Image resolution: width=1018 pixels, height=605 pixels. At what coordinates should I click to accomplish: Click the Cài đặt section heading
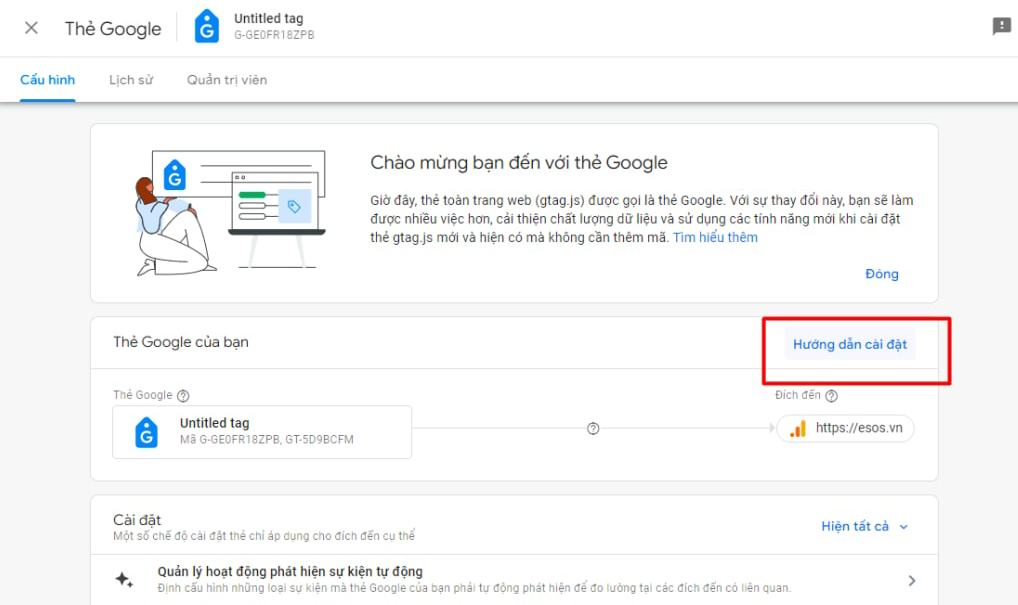pyautogui.click(x=137, y=520)
